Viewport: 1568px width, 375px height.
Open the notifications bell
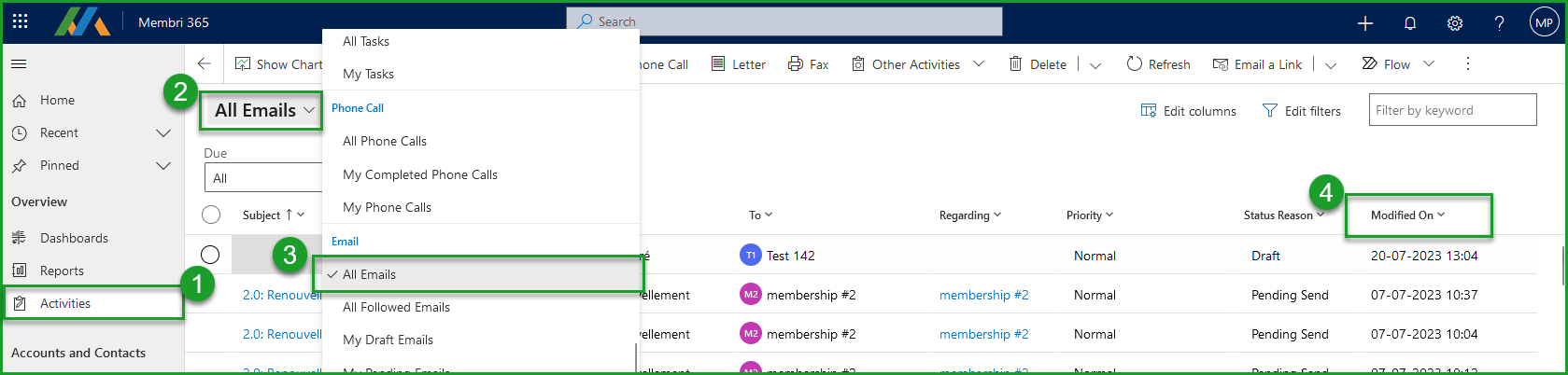click(x=1409, y=23)
